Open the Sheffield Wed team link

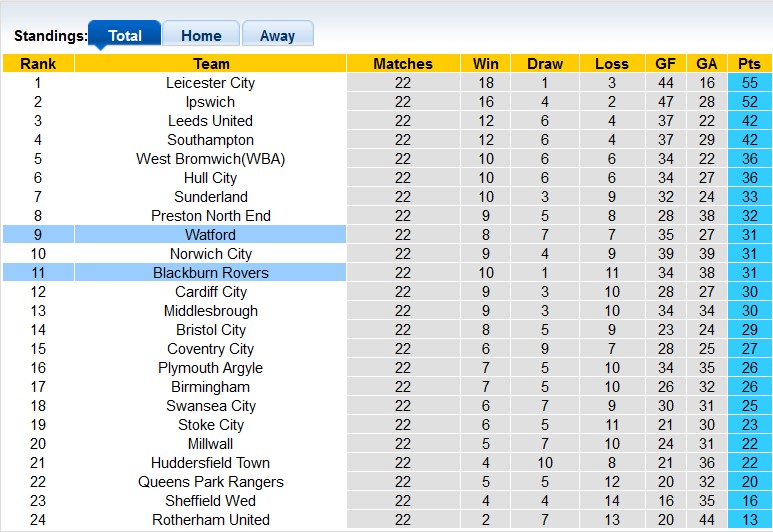(210, 501)
